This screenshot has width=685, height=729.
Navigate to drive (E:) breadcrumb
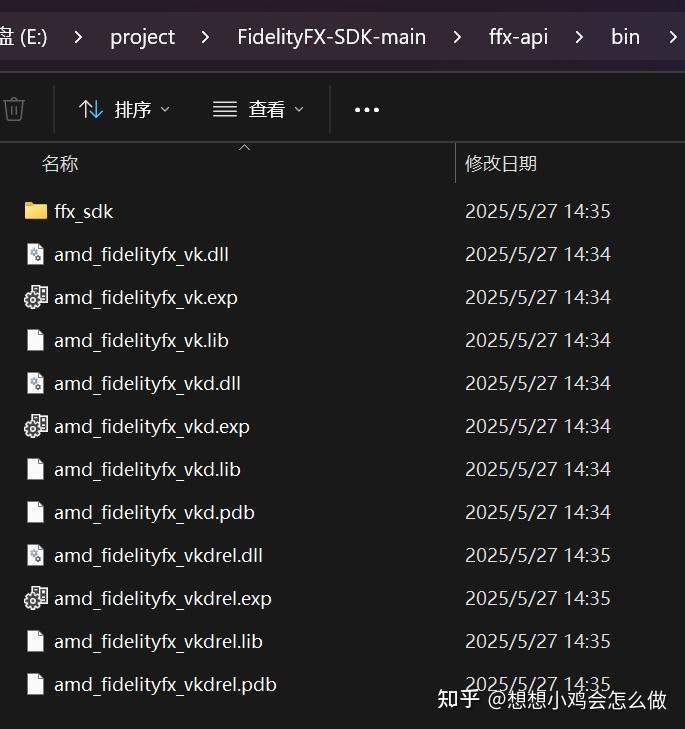(24, 37)
